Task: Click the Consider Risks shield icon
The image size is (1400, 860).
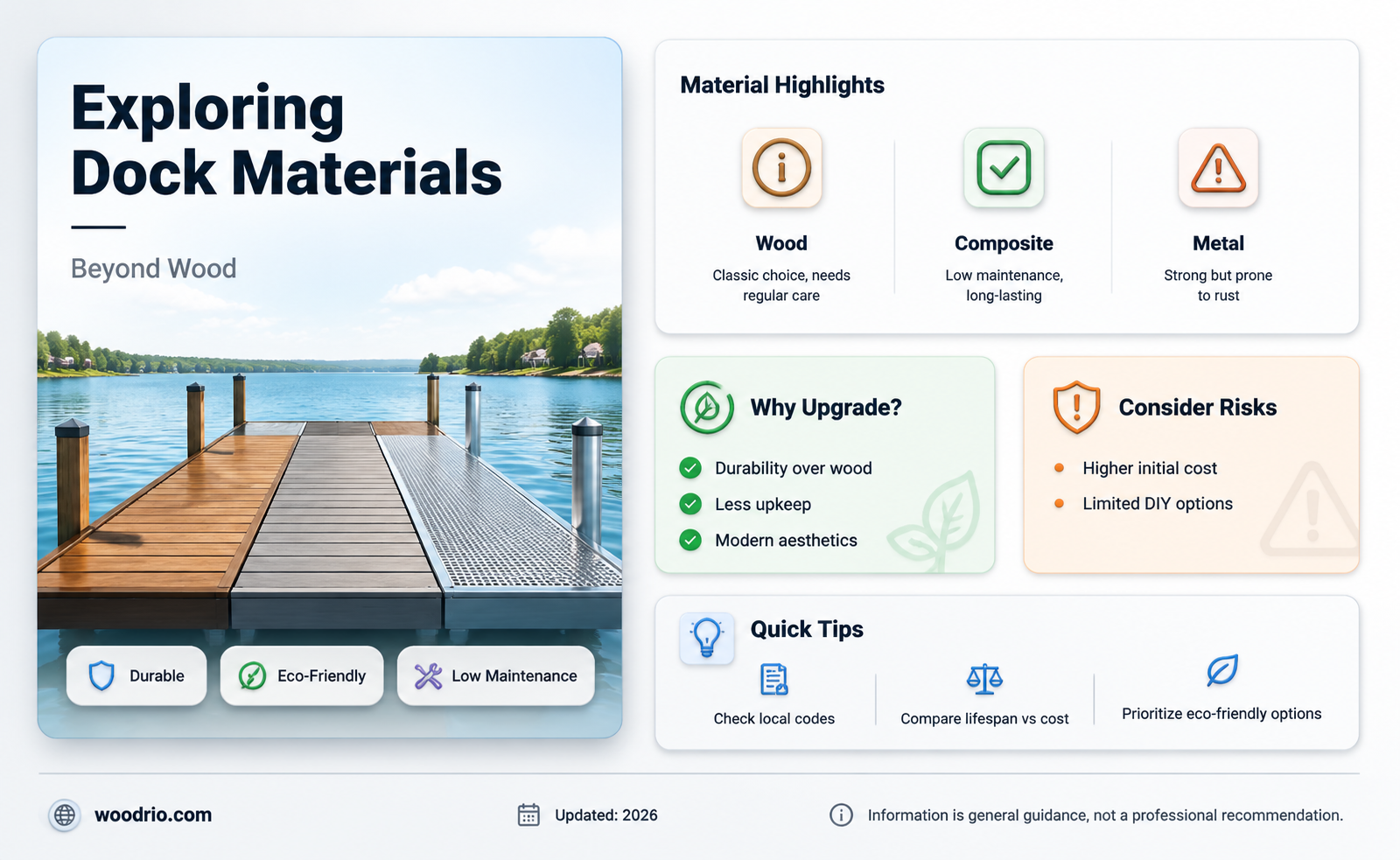Action: (1076, 408)
